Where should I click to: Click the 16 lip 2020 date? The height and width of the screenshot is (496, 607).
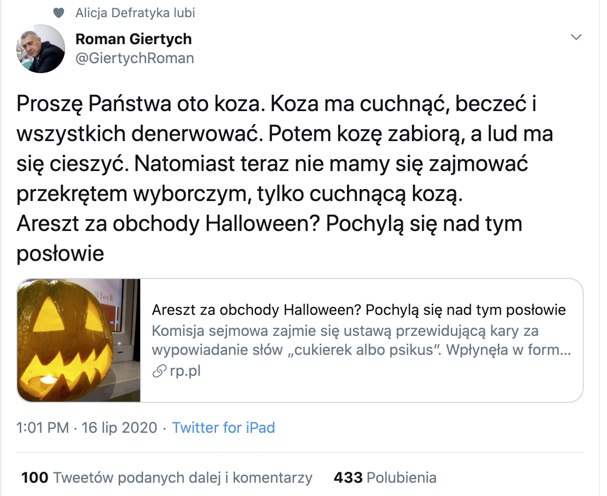click(x=119, y=427)
